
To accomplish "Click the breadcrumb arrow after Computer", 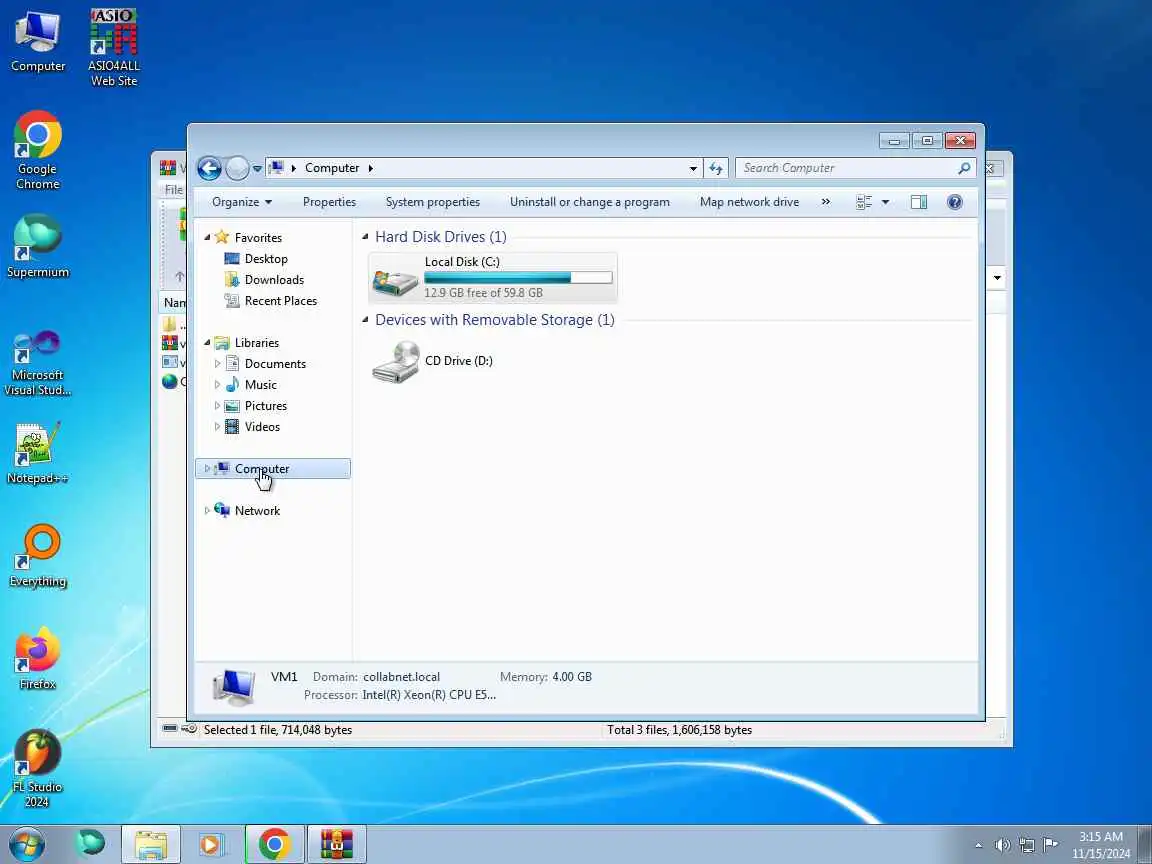I will (370, 168).
